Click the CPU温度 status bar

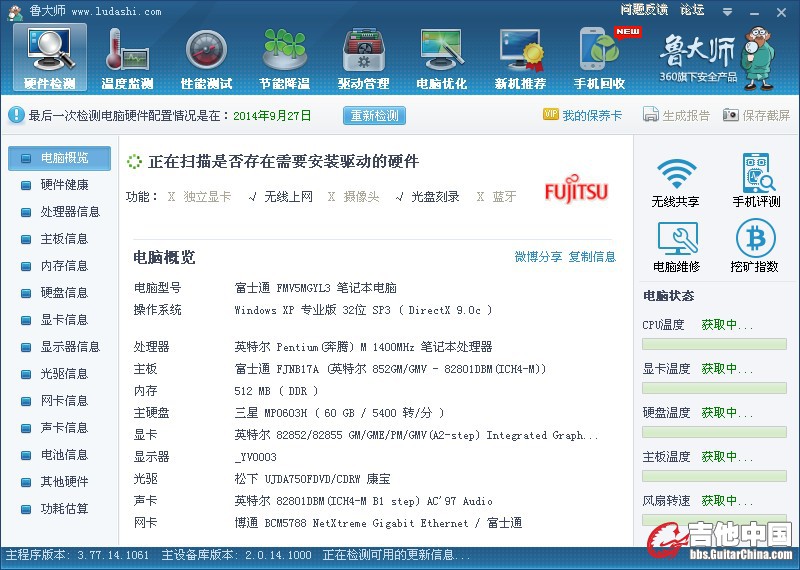714,344
